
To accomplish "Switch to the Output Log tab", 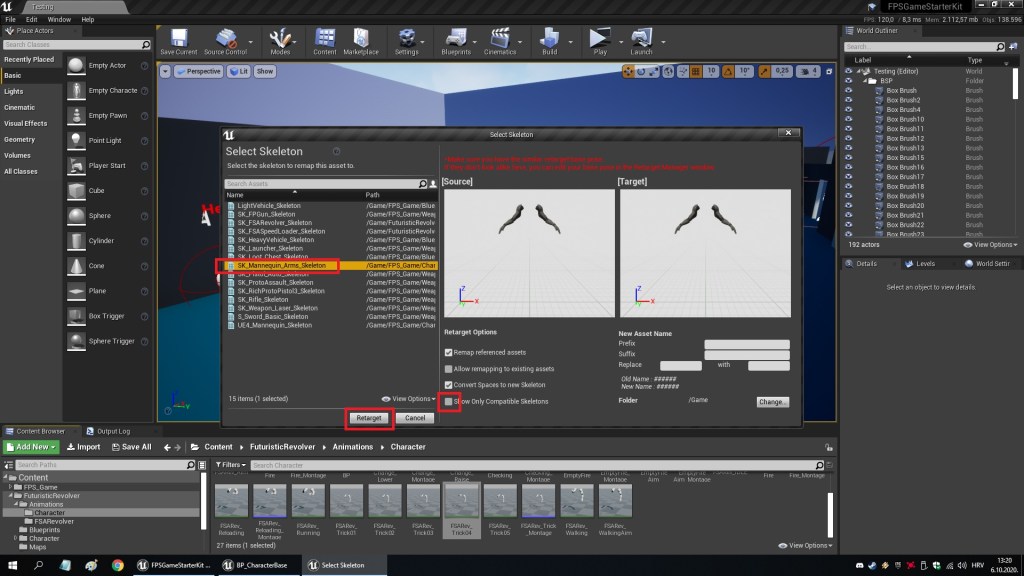I will pos(112,431).
